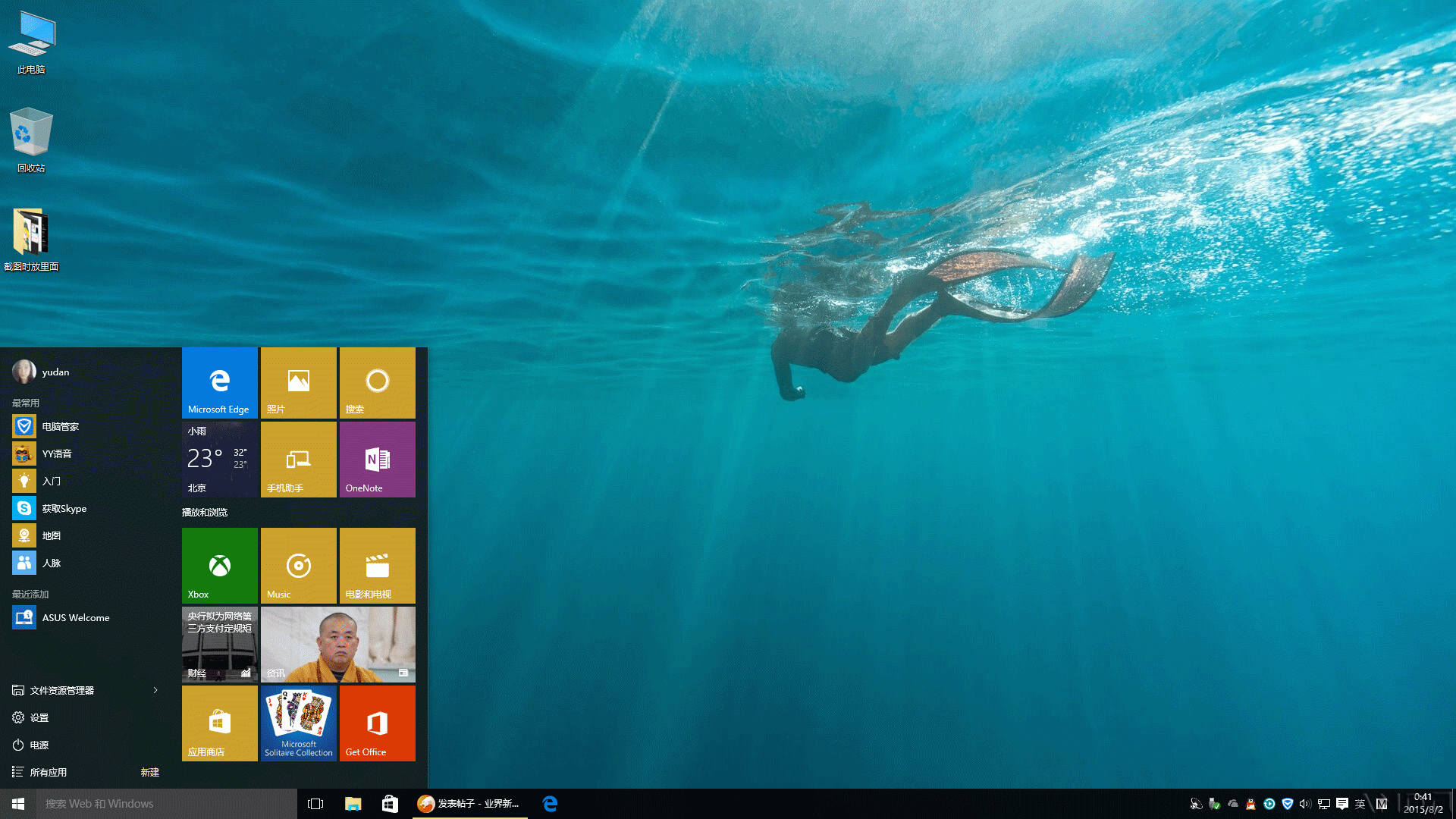The width and height of the screenshot is (1456, 819).
Task: Open the Music tile
Action: [299, 566]
